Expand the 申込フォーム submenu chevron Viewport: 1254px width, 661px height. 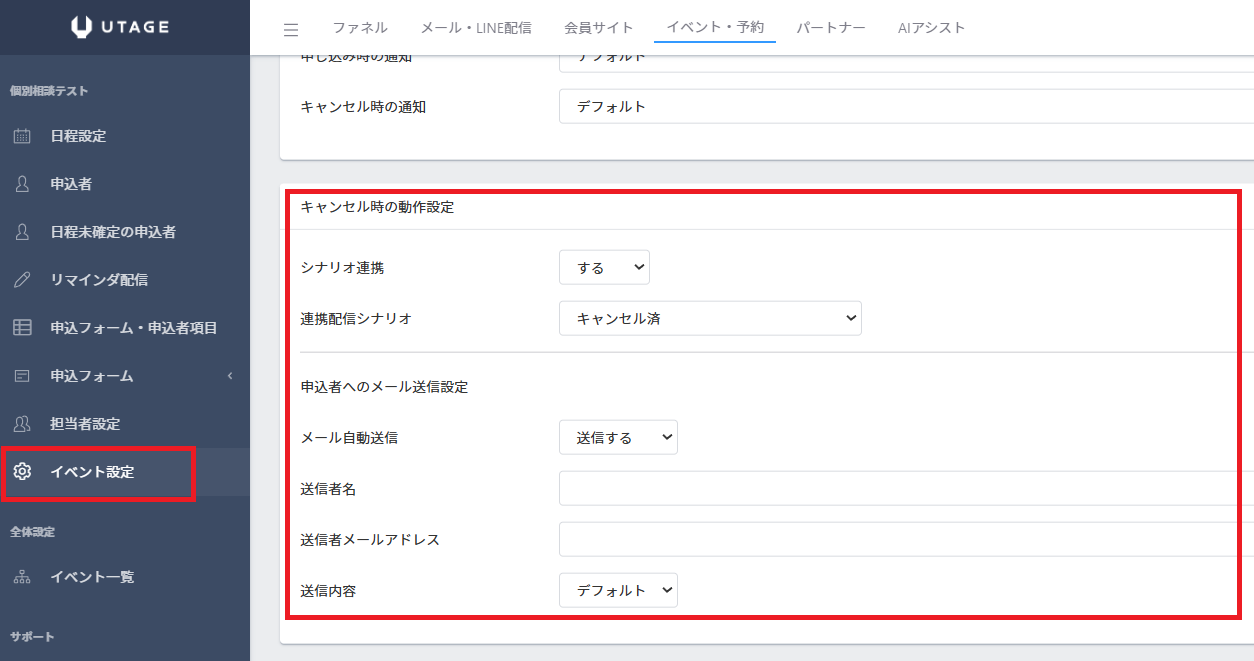tap(230, 376)
